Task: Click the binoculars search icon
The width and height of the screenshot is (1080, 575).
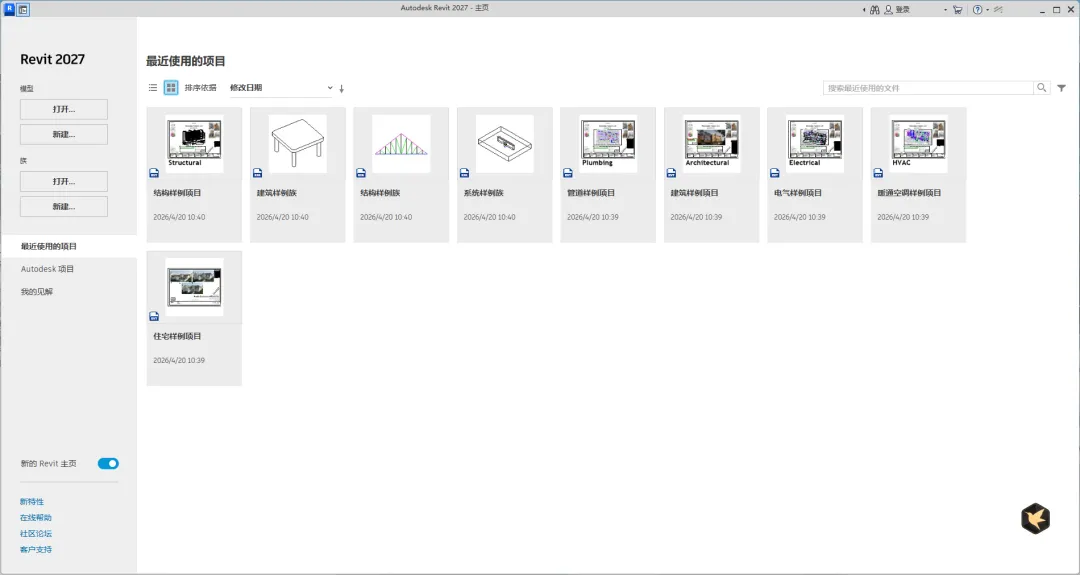Action: click(875, 10)
